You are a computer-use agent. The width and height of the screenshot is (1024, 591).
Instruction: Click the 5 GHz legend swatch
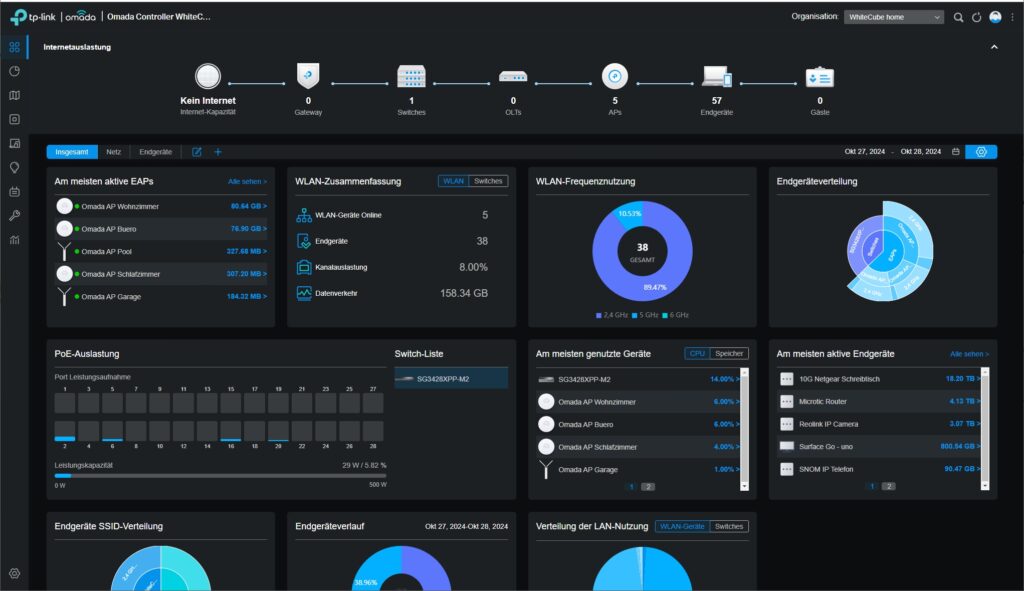click(x=634, y=315)
